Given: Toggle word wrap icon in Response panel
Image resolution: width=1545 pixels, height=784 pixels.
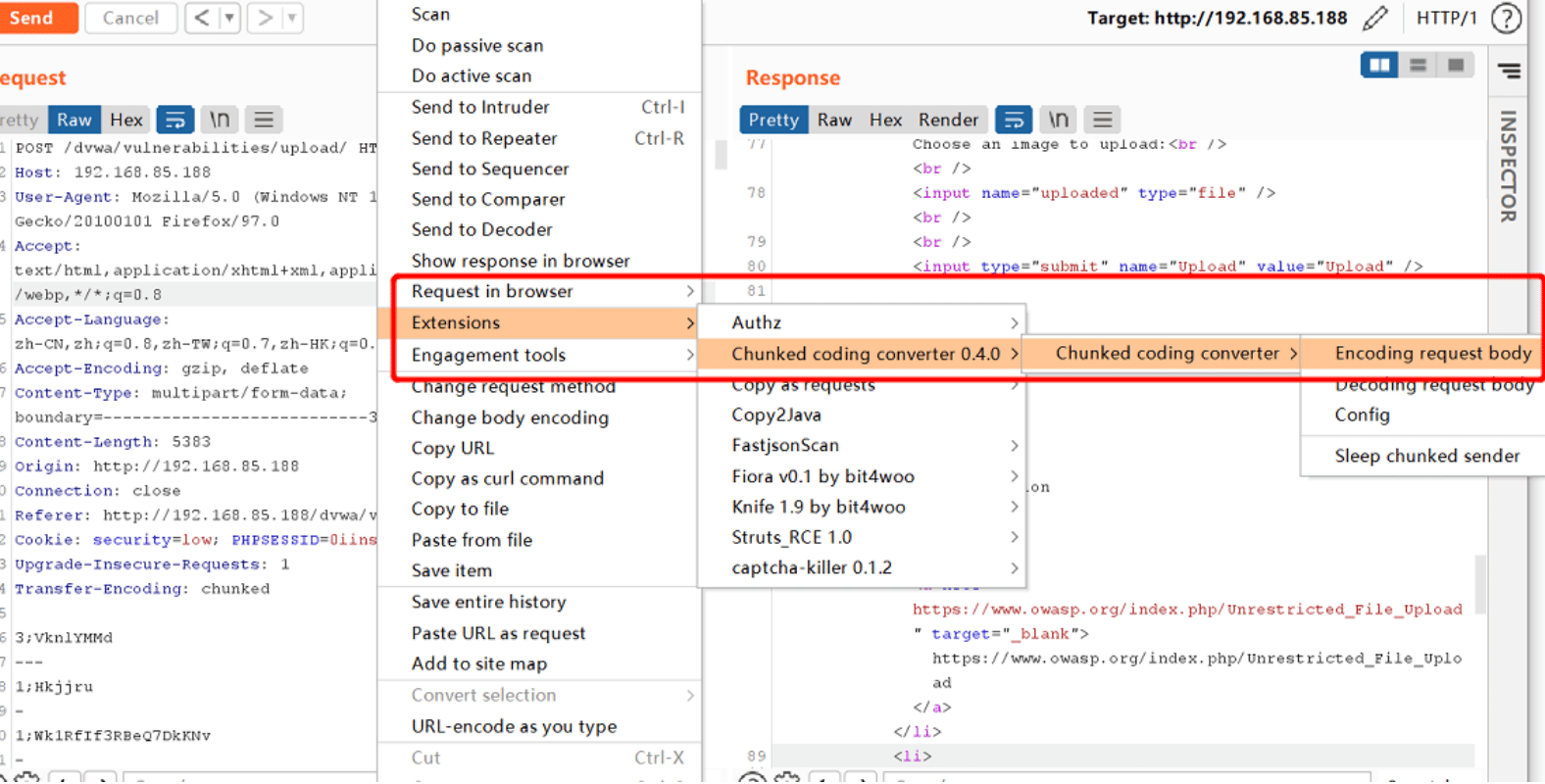Looking at the screenshot, I should pyautogui.click(x=1013, y=120).
